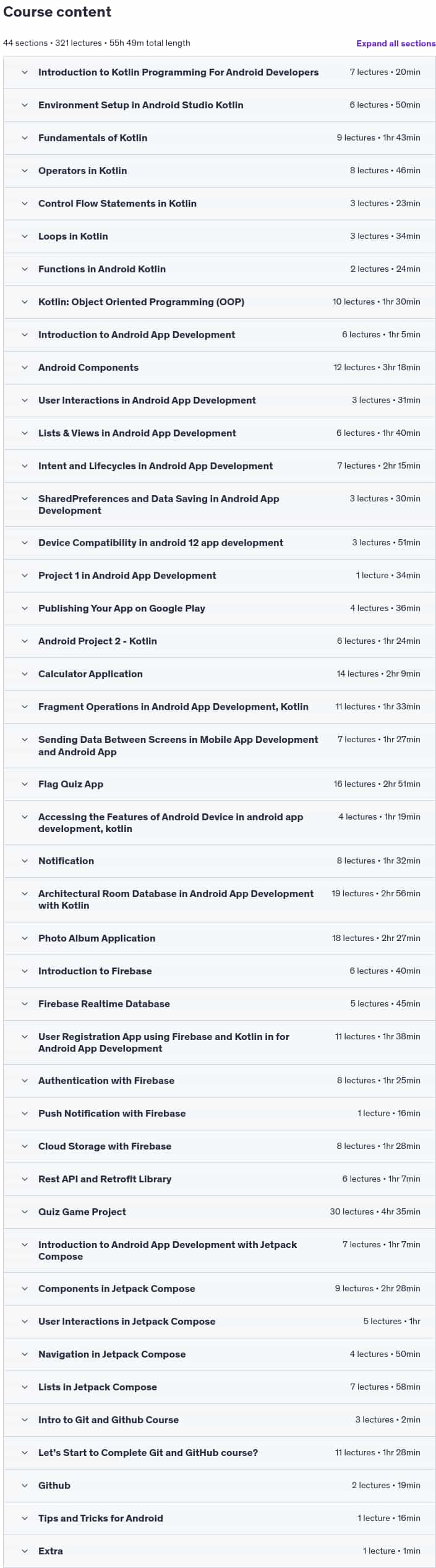
Task: Expand the Introduction to Android App Development chevron
Action: [x=25, y=335]
